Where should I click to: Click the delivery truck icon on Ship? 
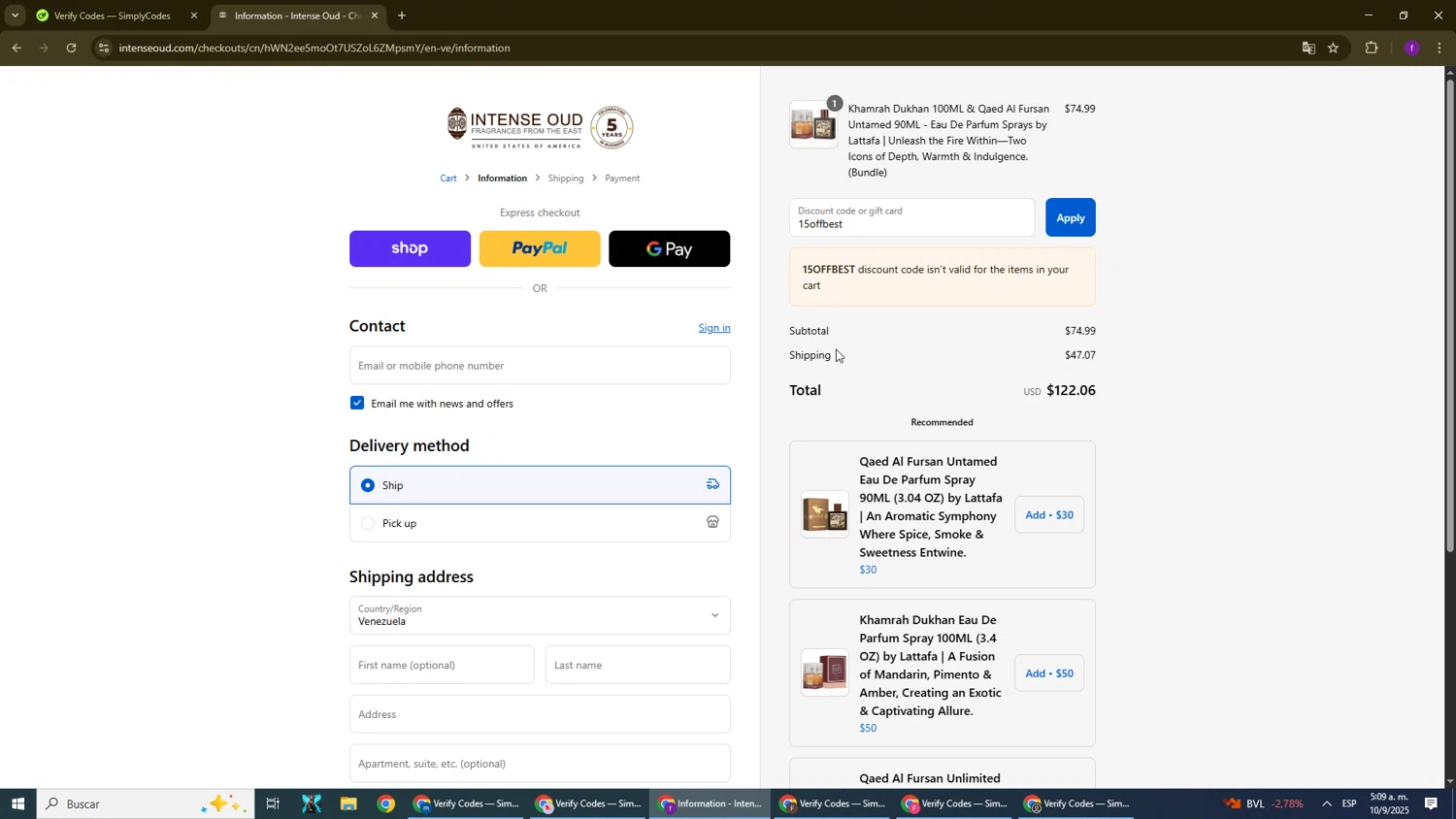[x=712, y=484]
